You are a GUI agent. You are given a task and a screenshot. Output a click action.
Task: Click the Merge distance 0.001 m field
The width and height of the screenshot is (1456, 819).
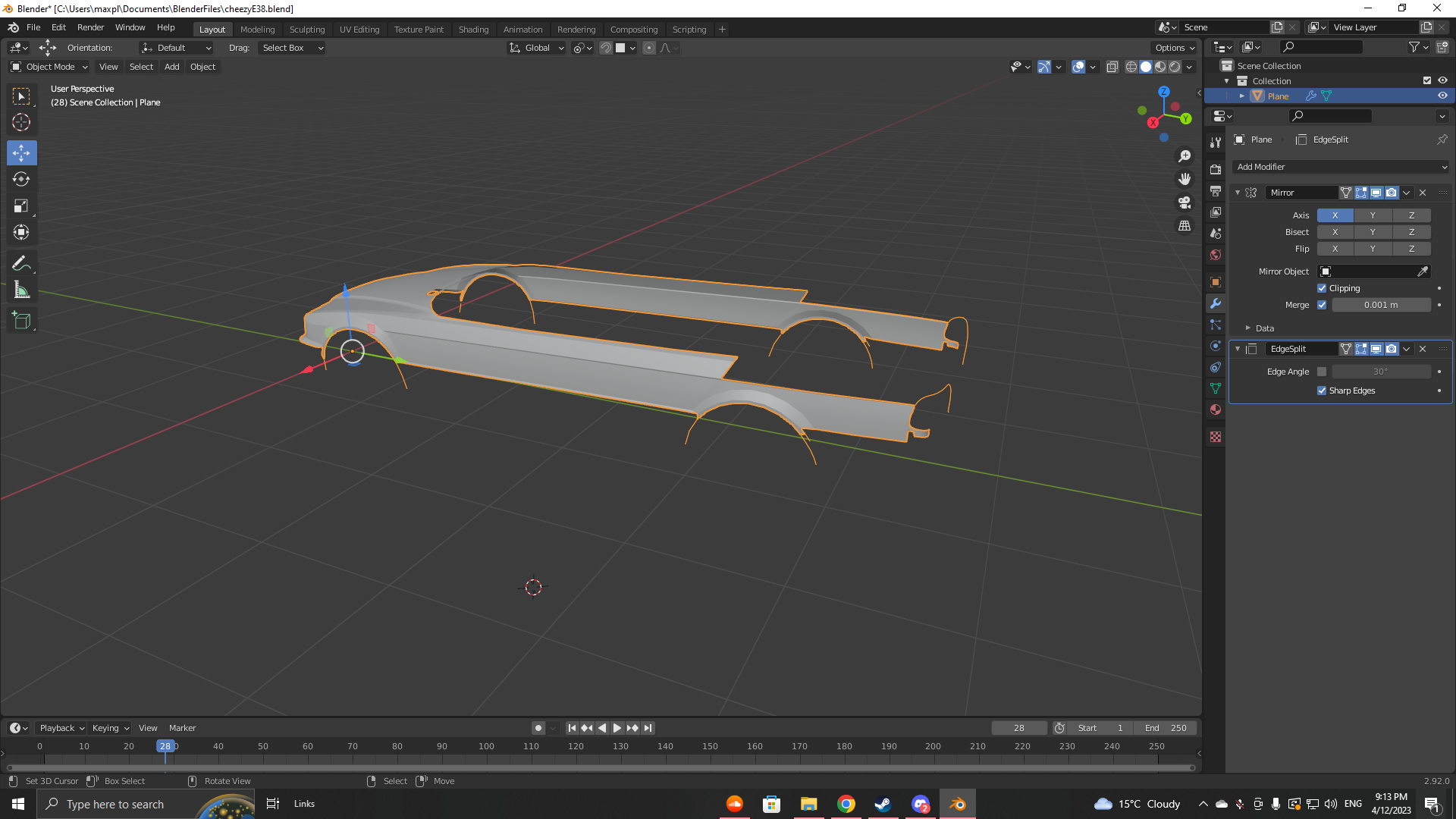(1380, 305)
